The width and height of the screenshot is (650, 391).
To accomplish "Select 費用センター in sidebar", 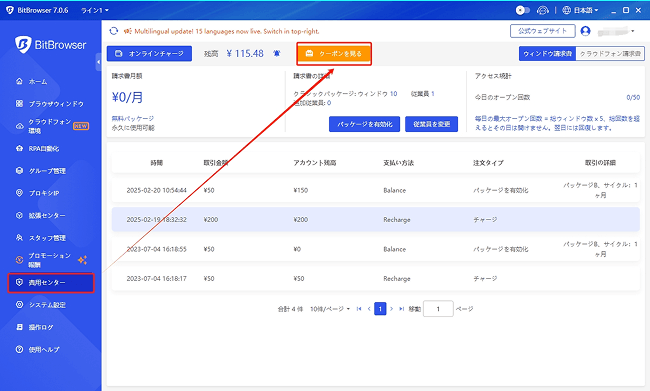I will point(51,283).
